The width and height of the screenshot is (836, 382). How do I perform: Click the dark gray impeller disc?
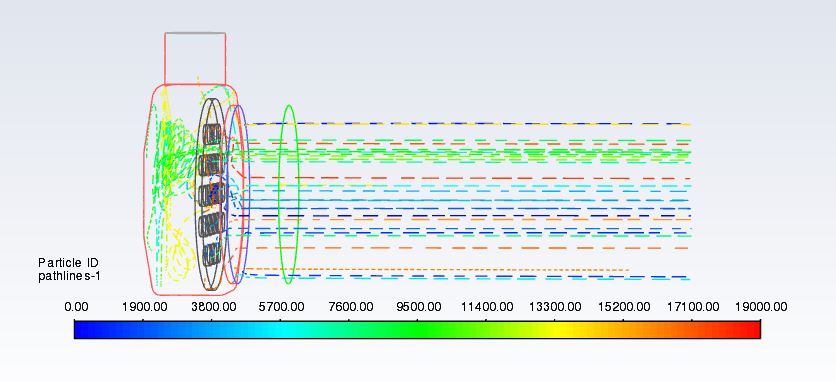[211, 194]
